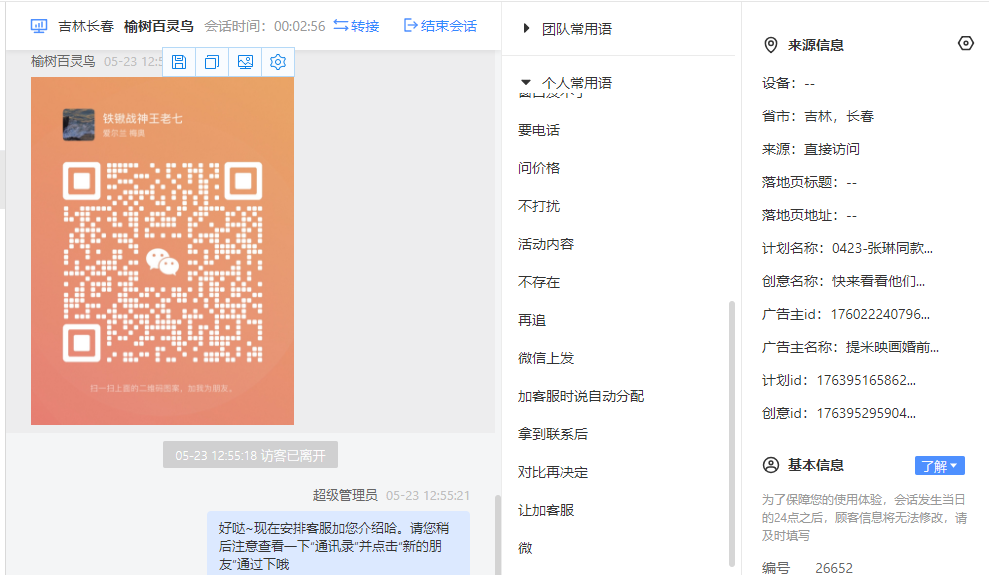This screenshot has height=575, width=989.
Task: Click the 广告主名称 value 提米映画婚前
Action: tap(892, 347)
